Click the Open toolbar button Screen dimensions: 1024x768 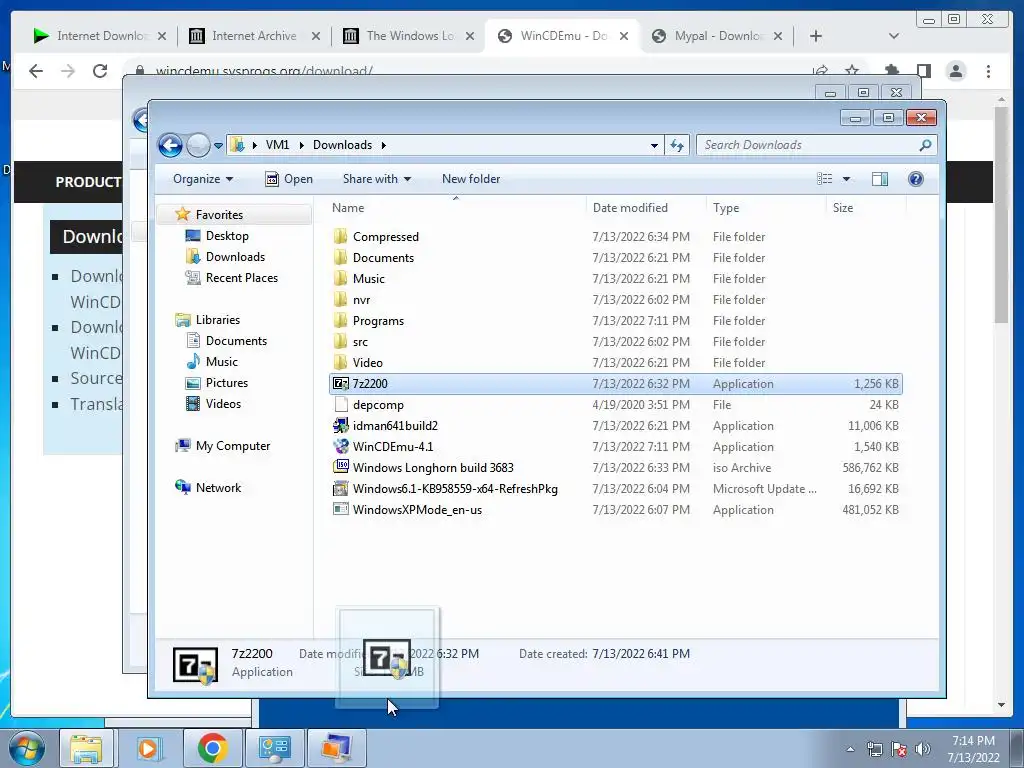click(289, 179)
